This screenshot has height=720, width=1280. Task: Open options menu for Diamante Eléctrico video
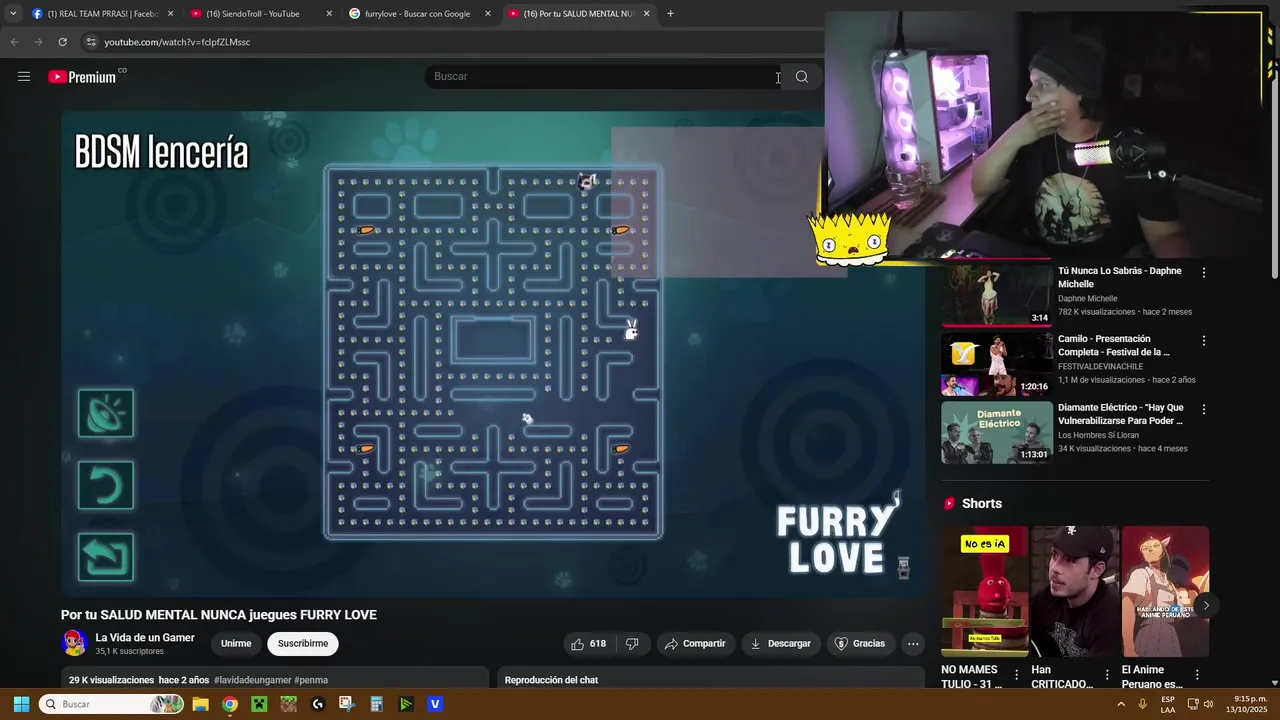[x=1203, y=409]
